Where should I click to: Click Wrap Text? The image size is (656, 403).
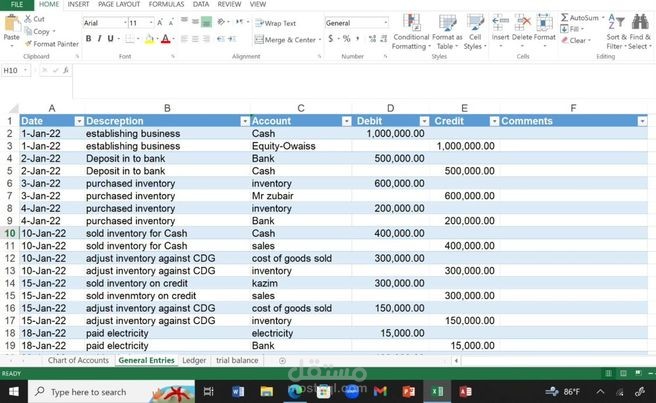(276, 23)
